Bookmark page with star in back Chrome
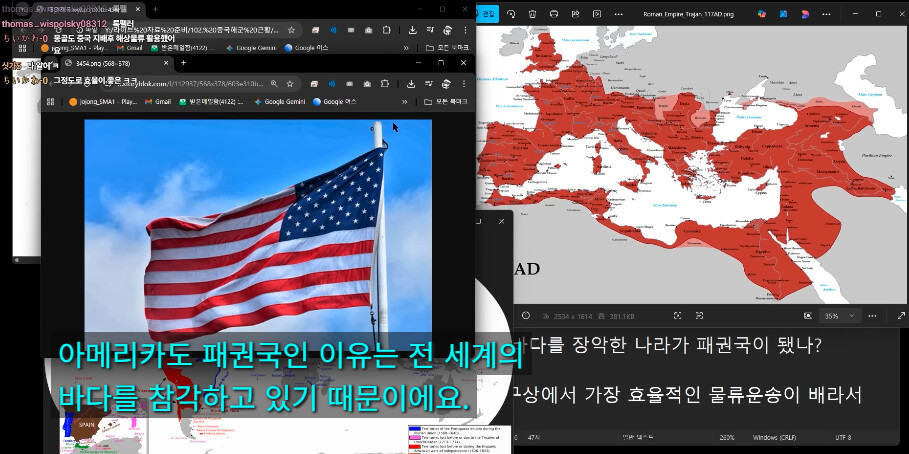This screenshot has height=454, width=909. 292,30
